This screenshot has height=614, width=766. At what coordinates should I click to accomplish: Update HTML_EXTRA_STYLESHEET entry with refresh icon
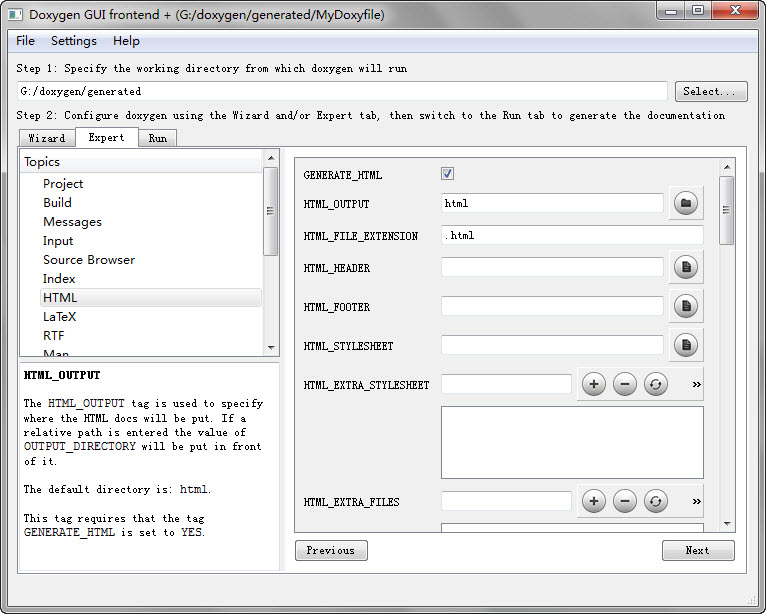656,384
